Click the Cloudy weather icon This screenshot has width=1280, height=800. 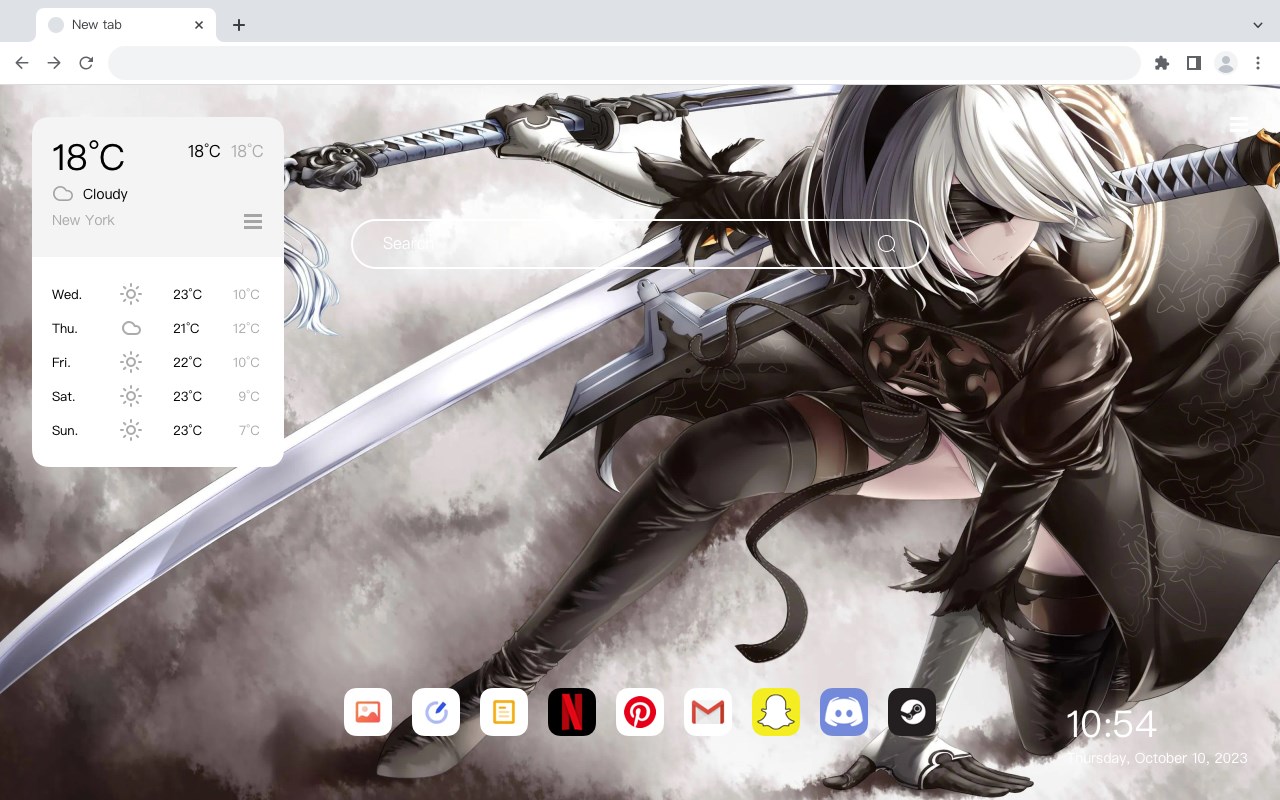point(63,194)
